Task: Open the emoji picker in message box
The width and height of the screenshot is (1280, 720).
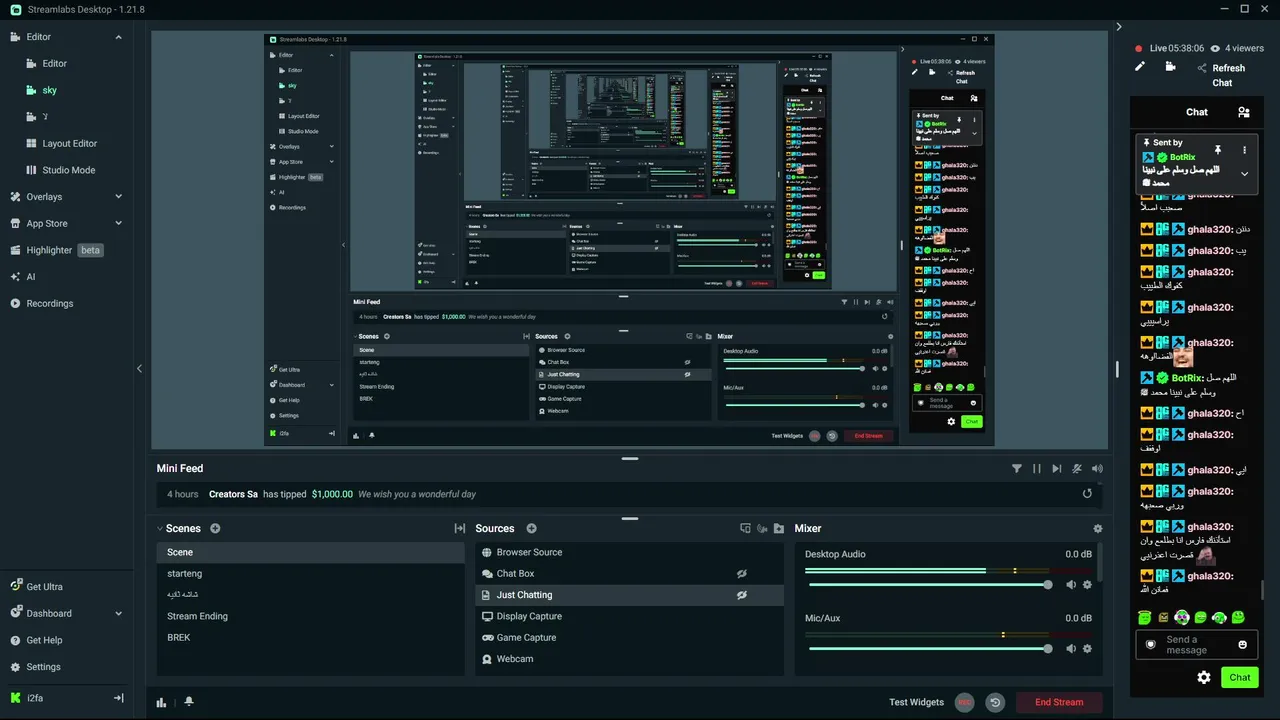Action: click(x=1243, y=645)
